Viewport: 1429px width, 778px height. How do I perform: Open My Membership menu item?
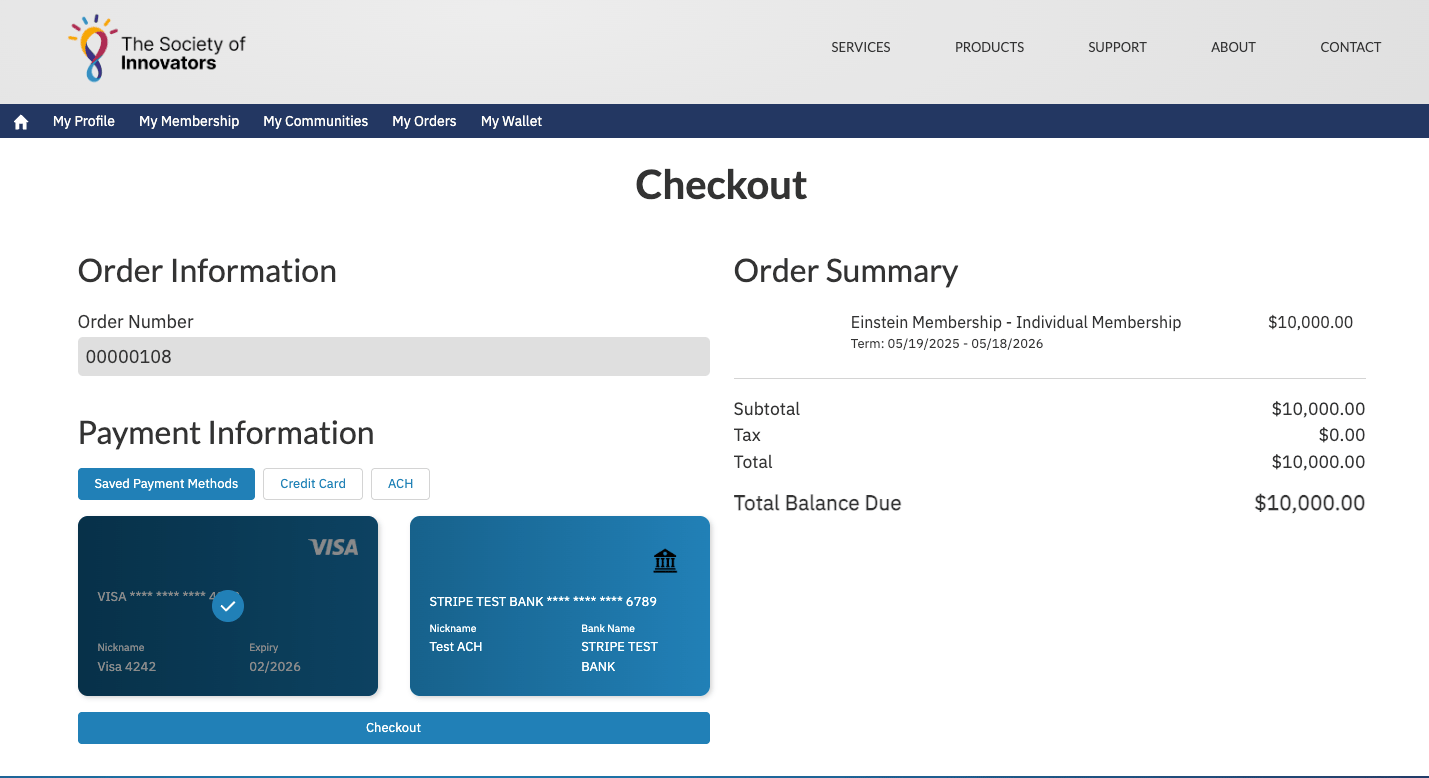[189, 121]
